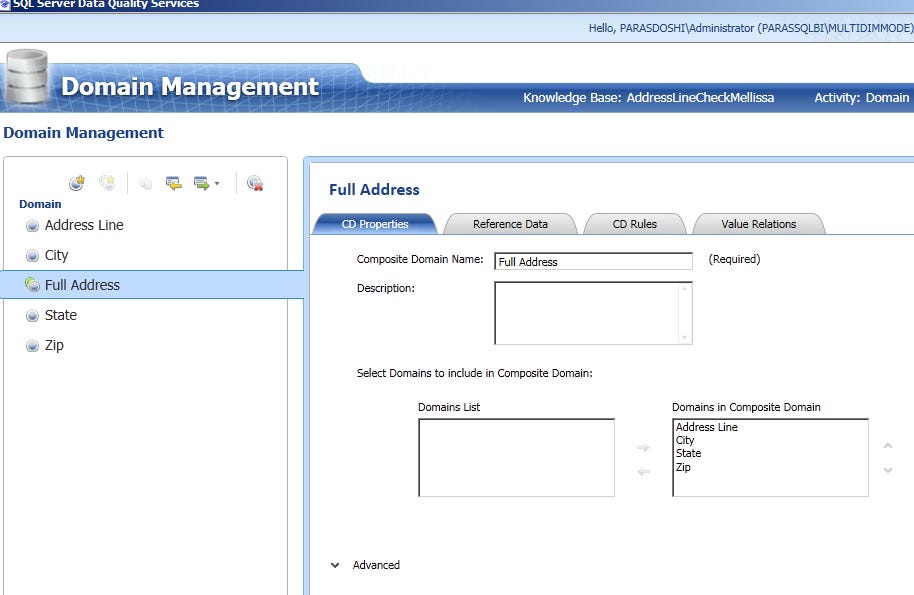Screen dimensions: 914x595
Task: Select the City domain in the tree
Action: point(57,255)
